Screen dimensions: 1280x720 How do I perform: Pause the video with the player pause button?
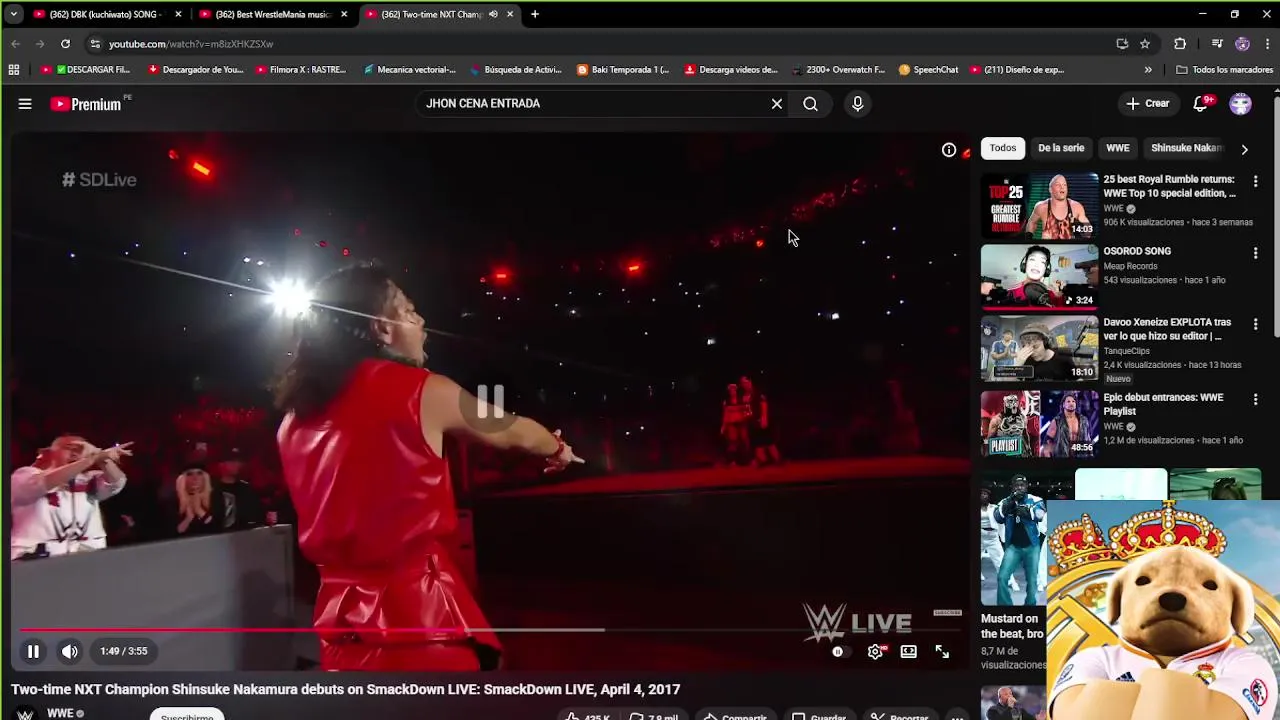33,652
